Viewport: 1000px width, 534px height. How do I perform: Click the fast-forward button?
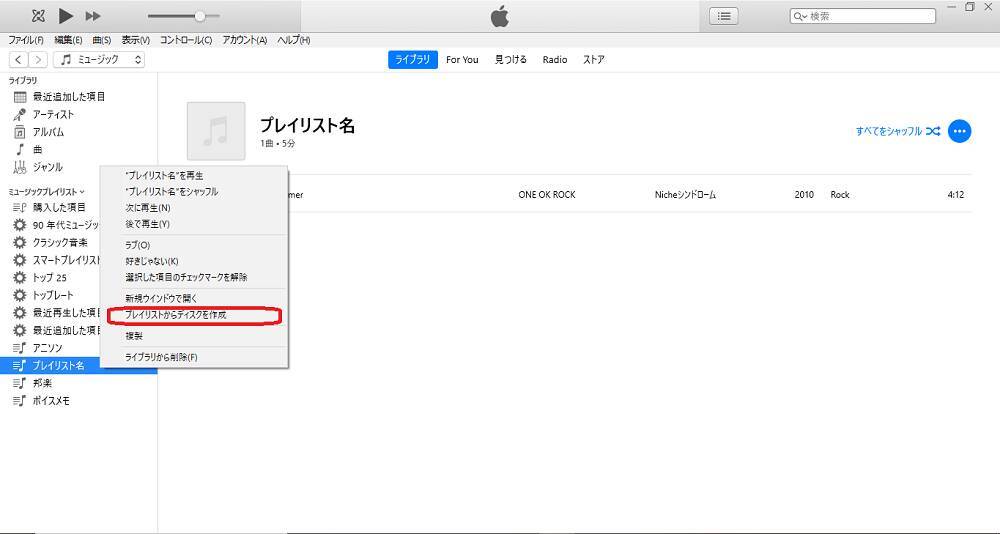point(93,16)
